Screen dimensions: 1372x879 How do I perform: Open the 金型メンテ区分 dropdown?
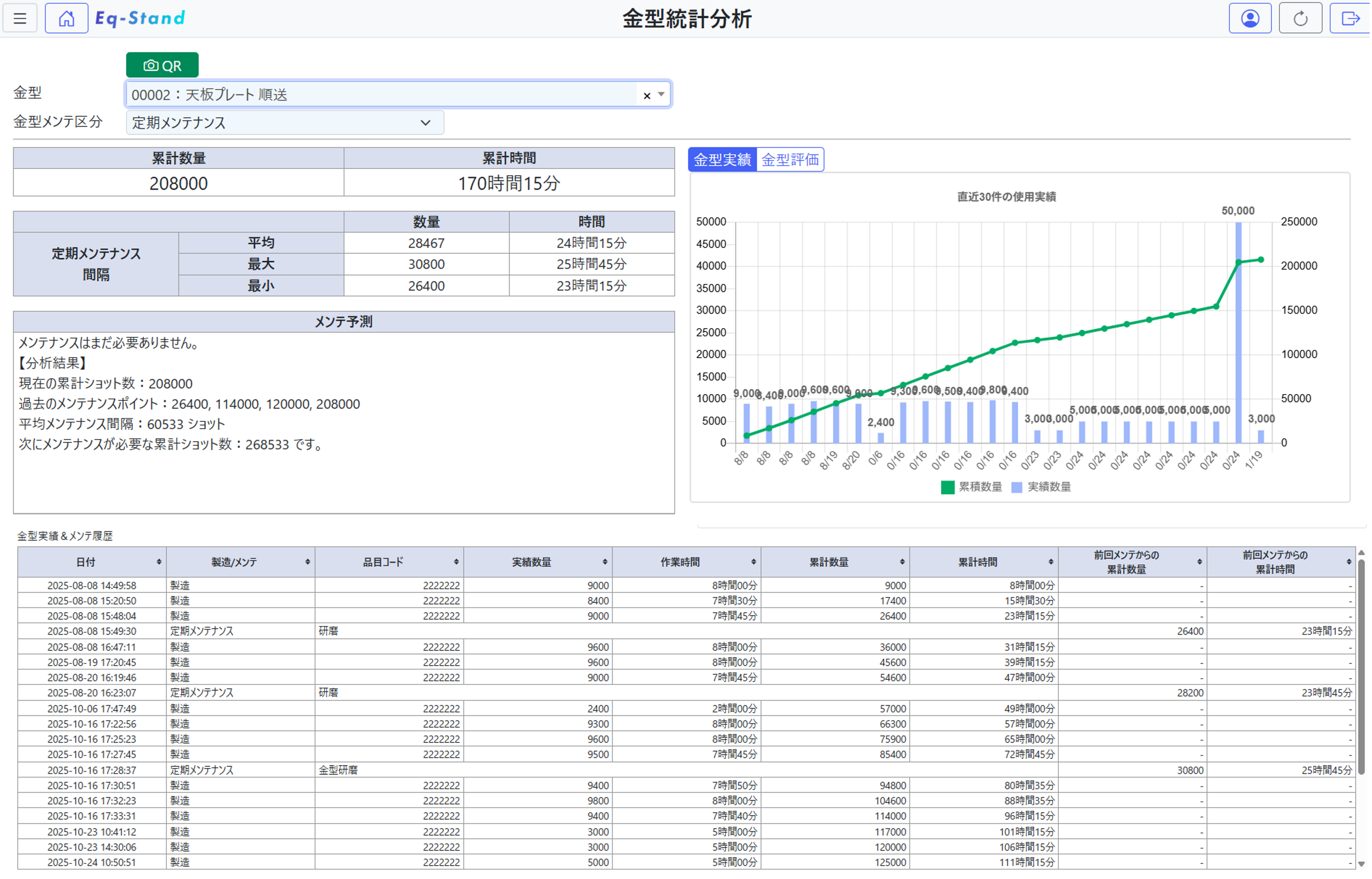pyautogui.click(x=284, y=123)
